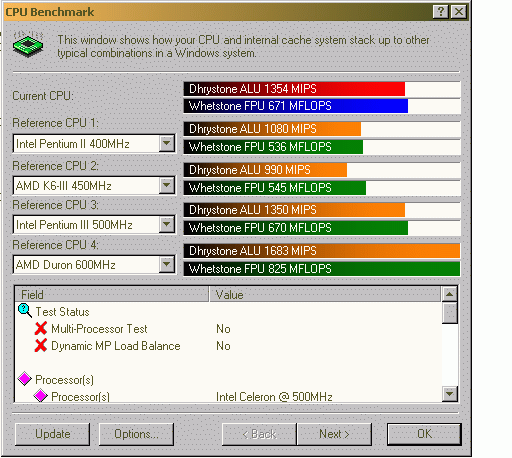Click the Field column header
This screenshot has height=458, width=512.
pyautogui.click(x=112, y=294)
